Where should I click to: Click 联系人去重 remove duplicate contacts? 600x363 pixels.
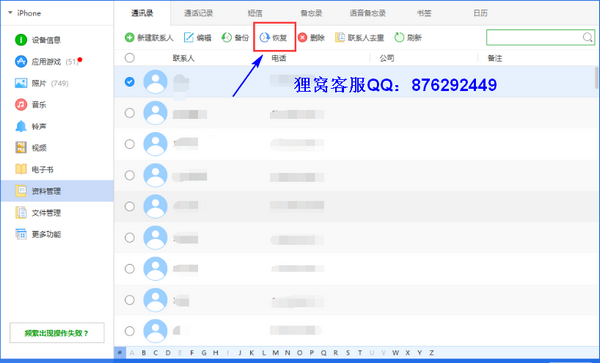359,37
